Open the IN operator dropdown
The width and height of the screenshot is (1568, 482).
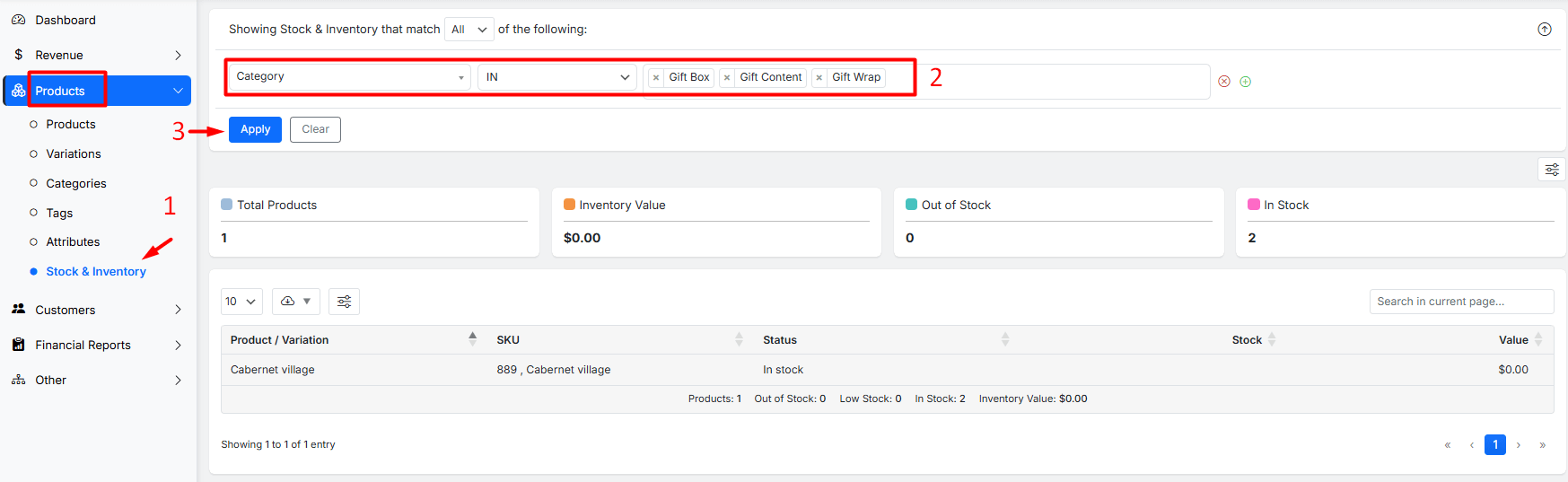(556, 77)
